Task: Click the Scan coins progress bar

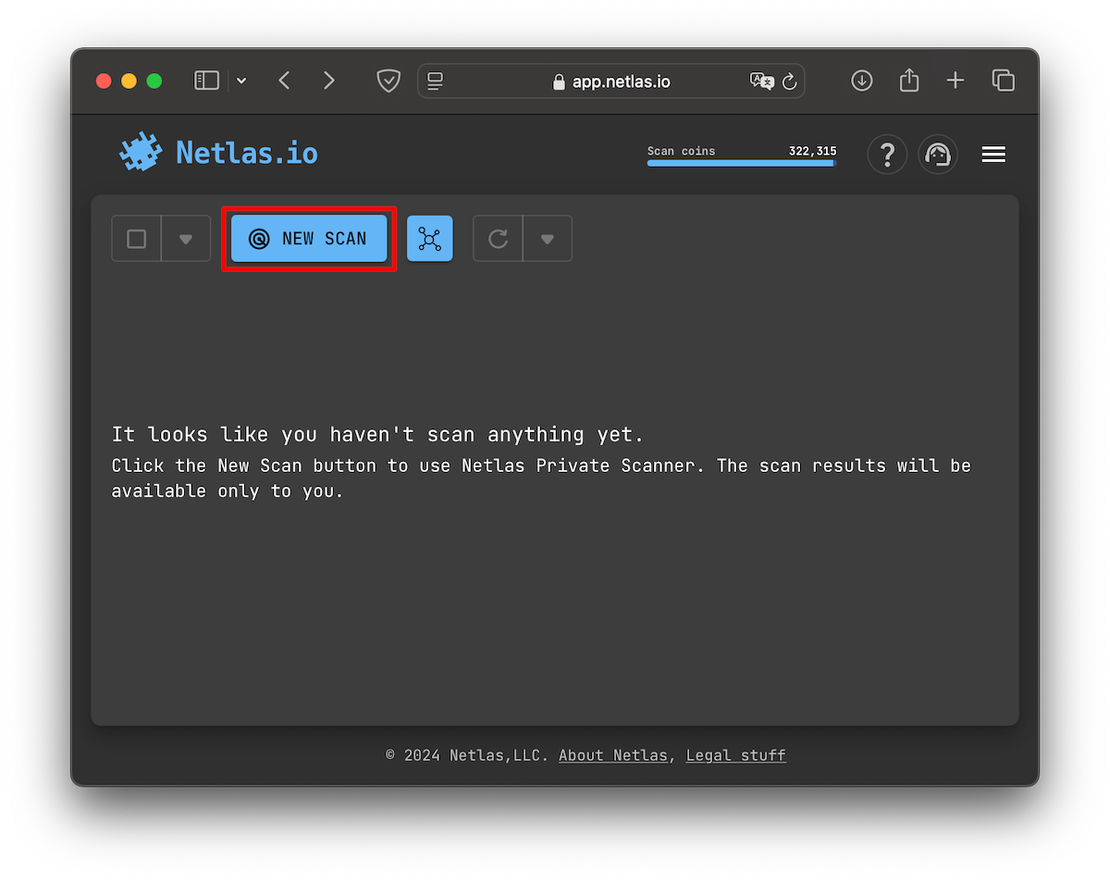Action: tap(741, 162)
